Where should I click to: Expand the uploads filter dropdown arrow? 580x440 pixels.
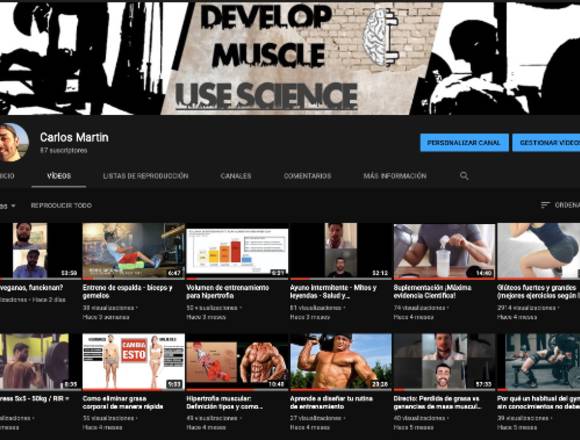(x=13, y=206)
